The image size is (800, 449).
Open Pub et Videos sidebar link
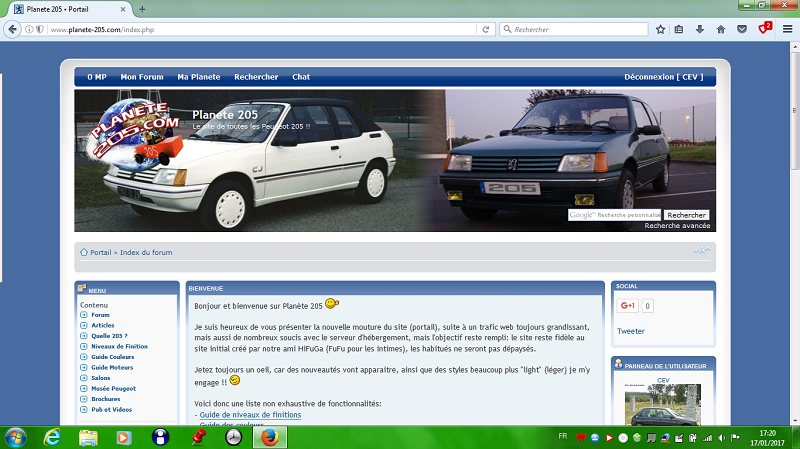[111, 409]
